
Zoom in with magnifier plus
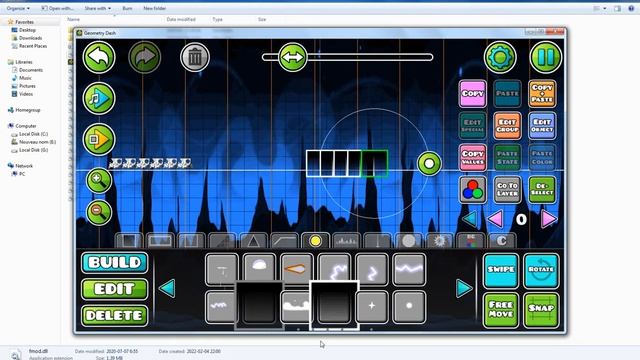[98, 180]
